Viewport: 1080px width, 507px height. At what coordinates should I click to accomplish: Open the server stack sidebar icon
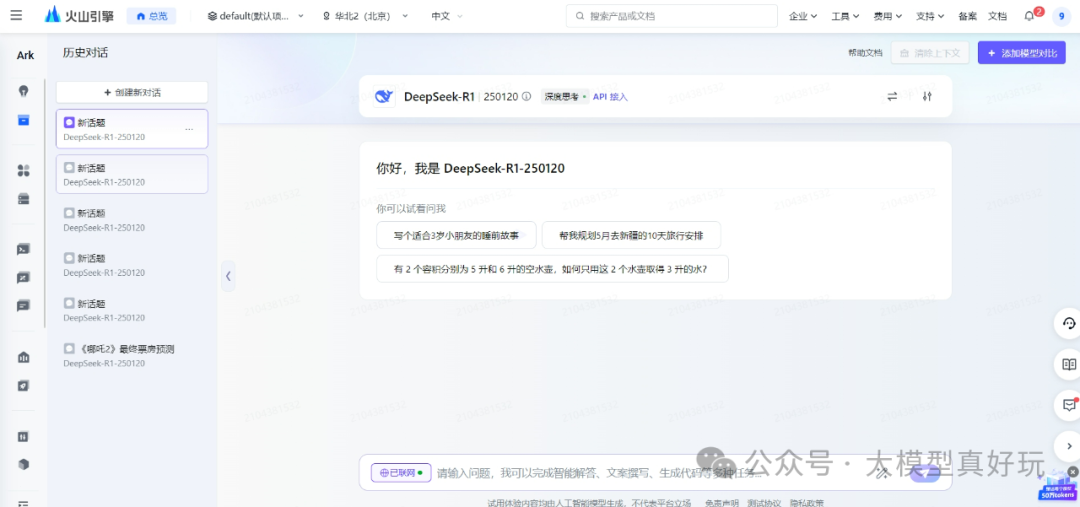click(23, 199)
